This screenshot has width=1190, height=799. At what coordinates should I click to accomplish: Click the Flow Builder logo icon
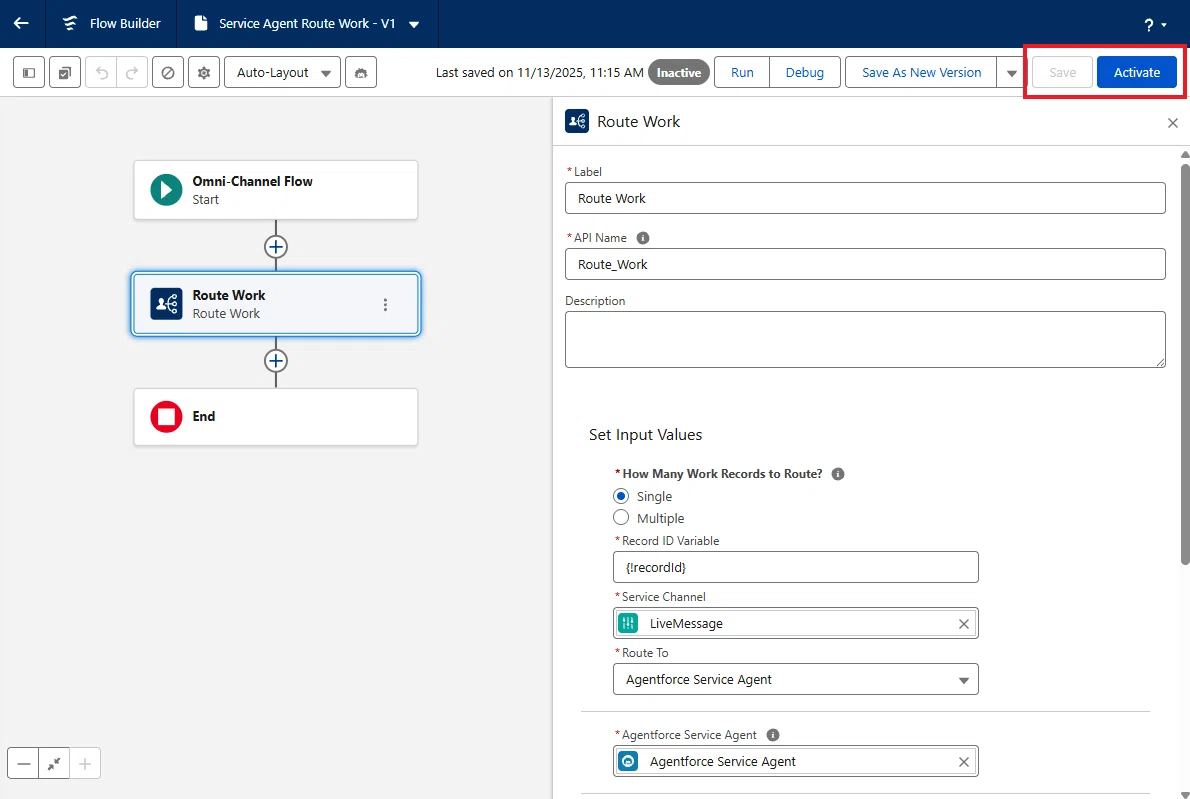70,24
